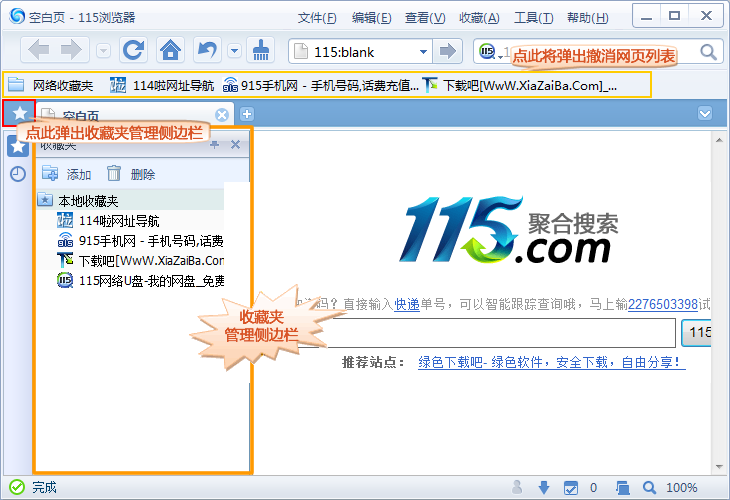730x500 pixels.
Task: Open 114啦网址导航 bookmark in bookmarks bar
Action: [162, 85]
